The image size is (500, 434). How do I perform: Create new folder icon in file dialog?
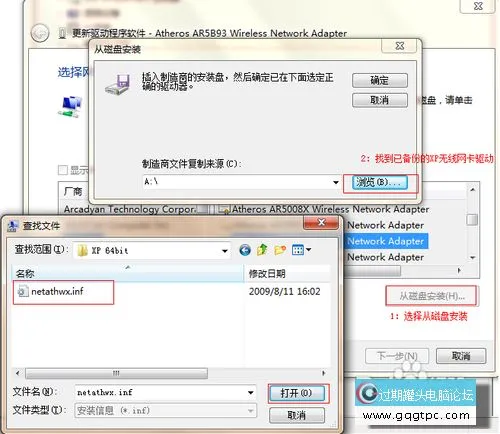point(280,250)
